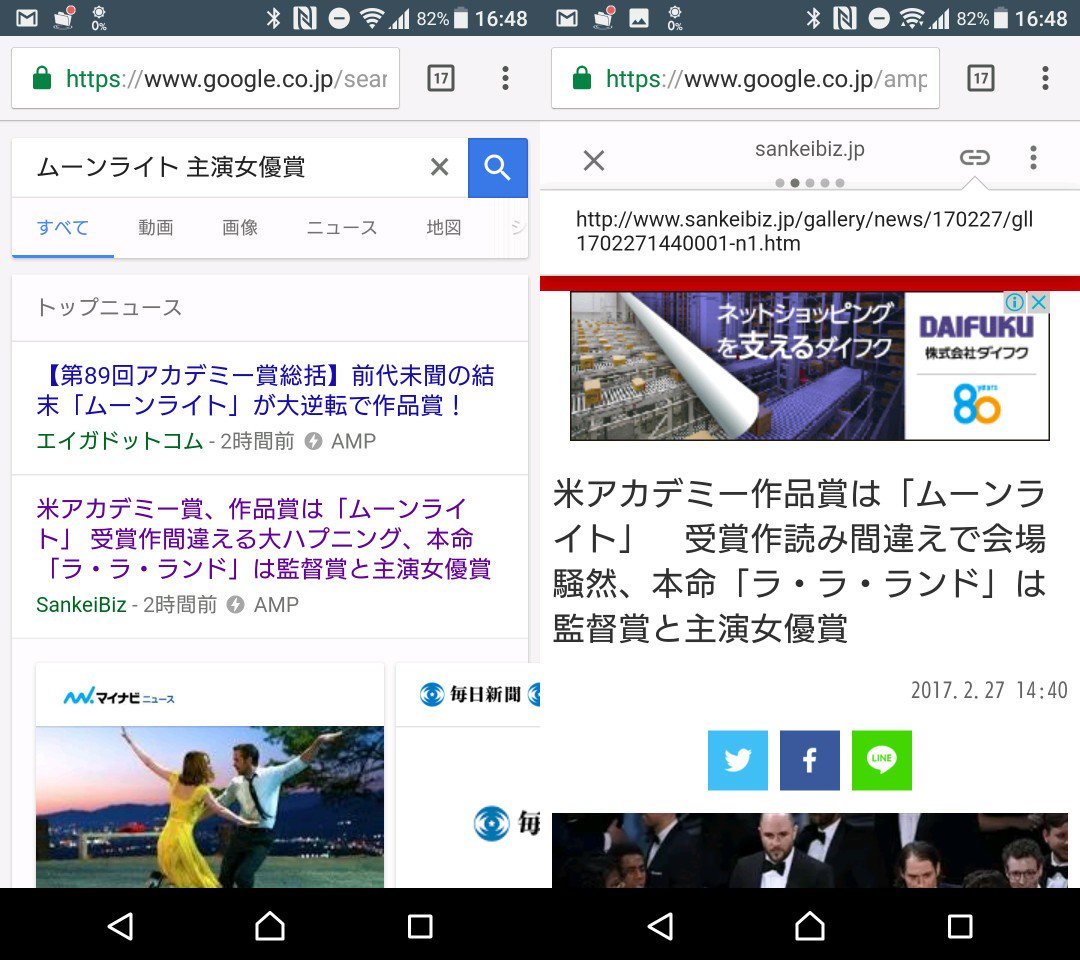Close the DAIFUKU ad with the X

(x=1039, y=302)
